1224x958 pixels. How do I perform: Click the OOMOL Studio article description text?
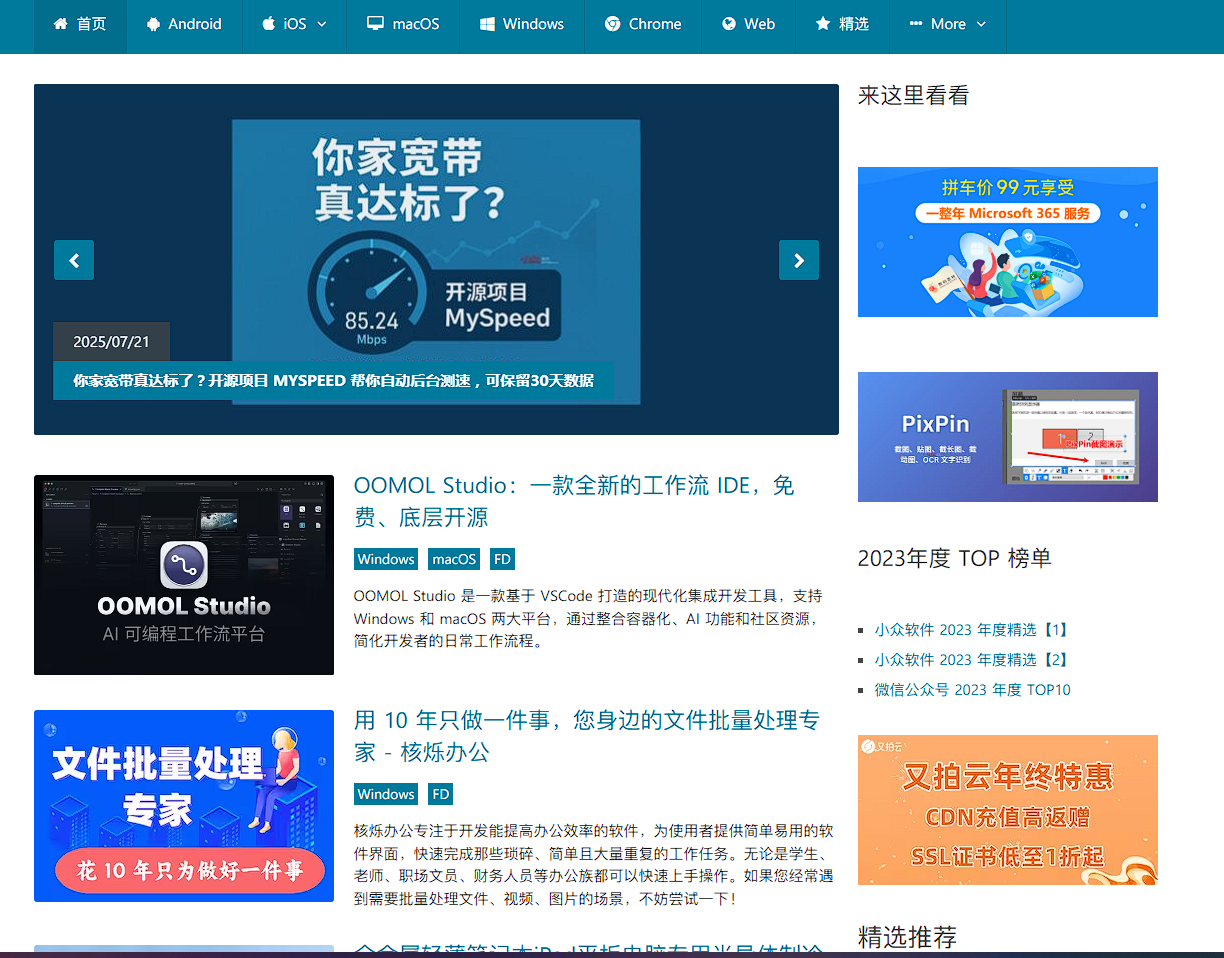[x=588, y=618]
